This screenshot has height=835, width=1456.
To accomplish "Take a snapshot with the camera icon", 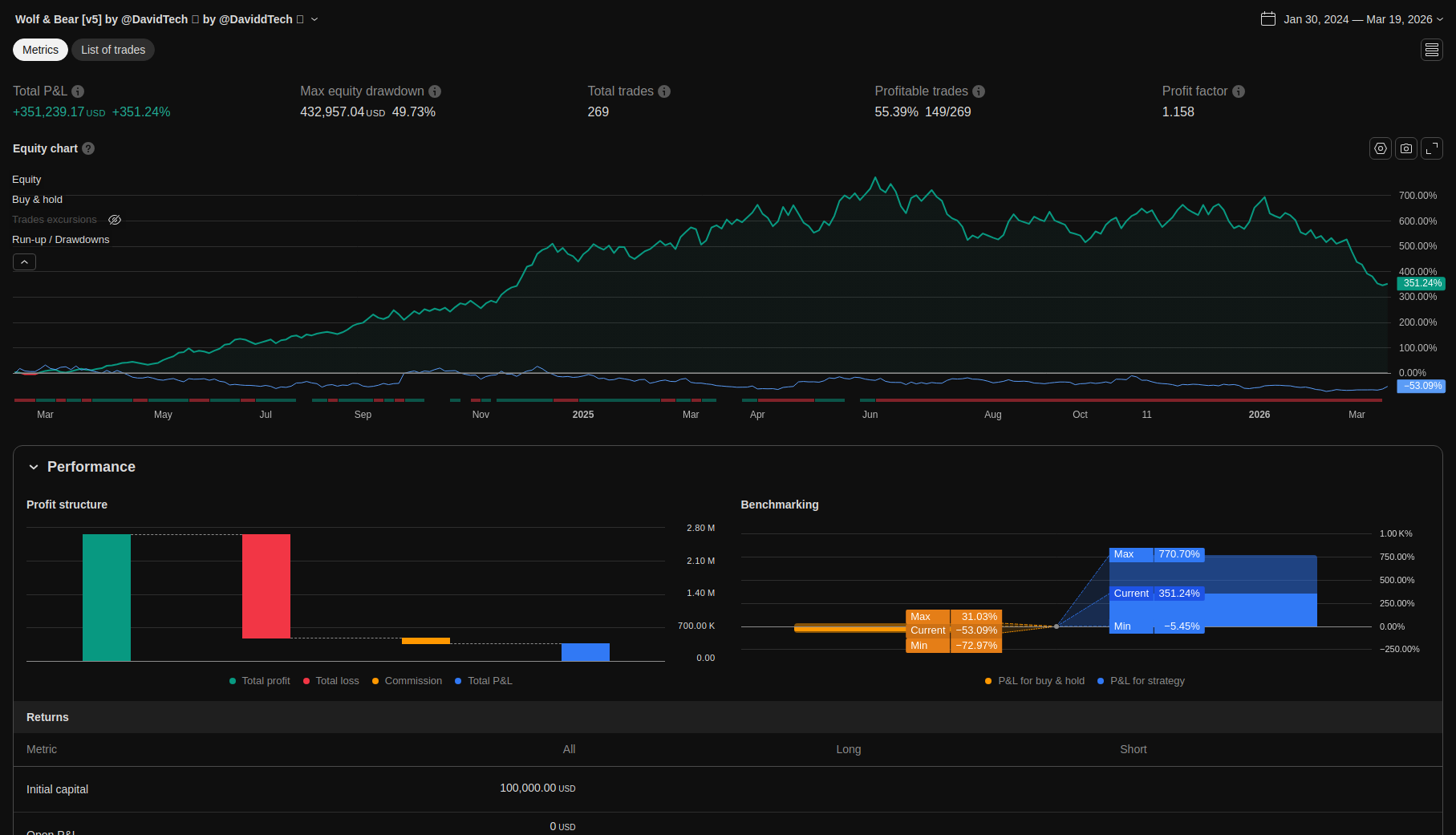I will [x=1405, y=148].
